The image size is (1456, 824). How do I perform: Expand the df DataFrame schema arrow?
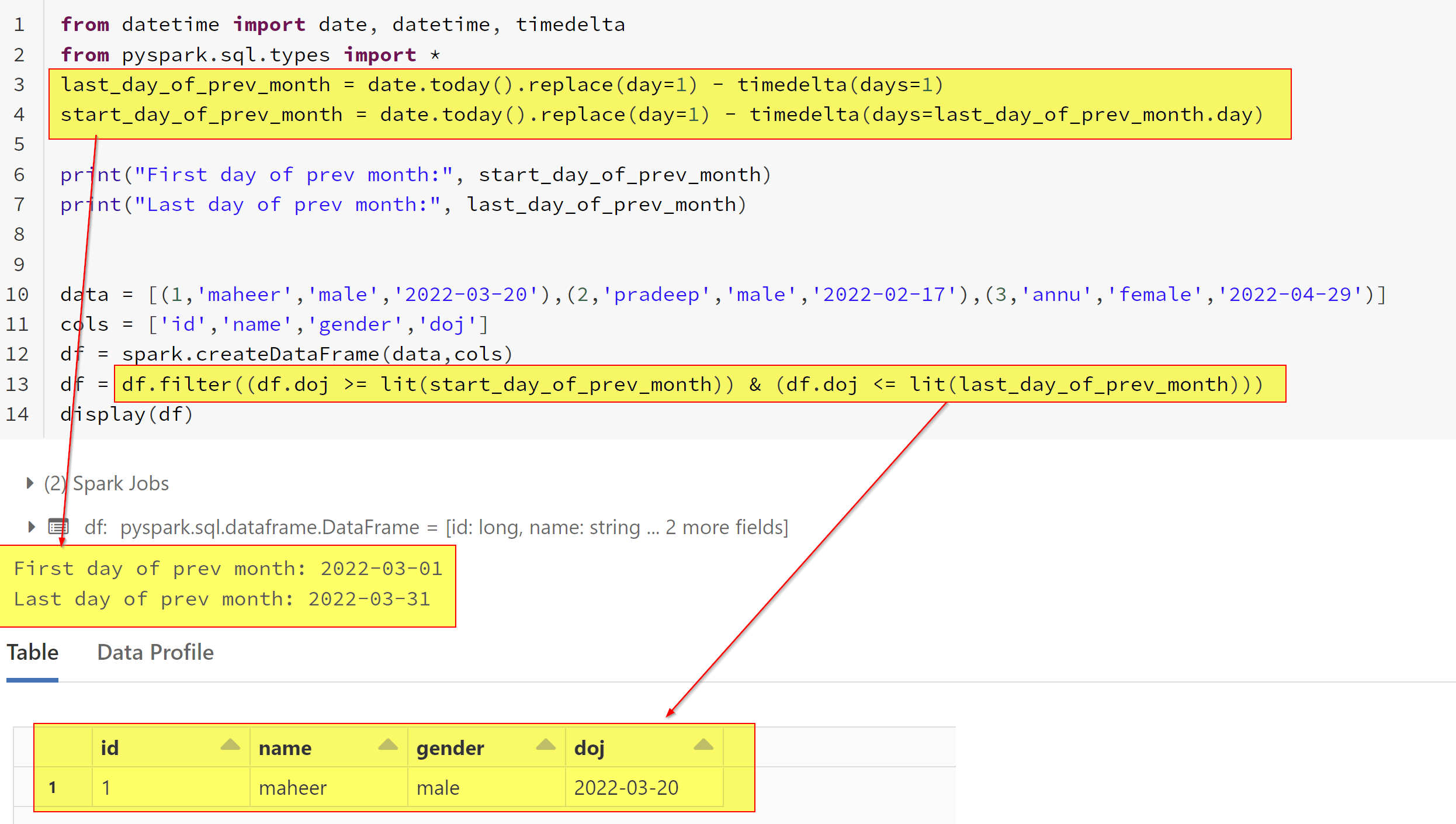tap(32, 527)
